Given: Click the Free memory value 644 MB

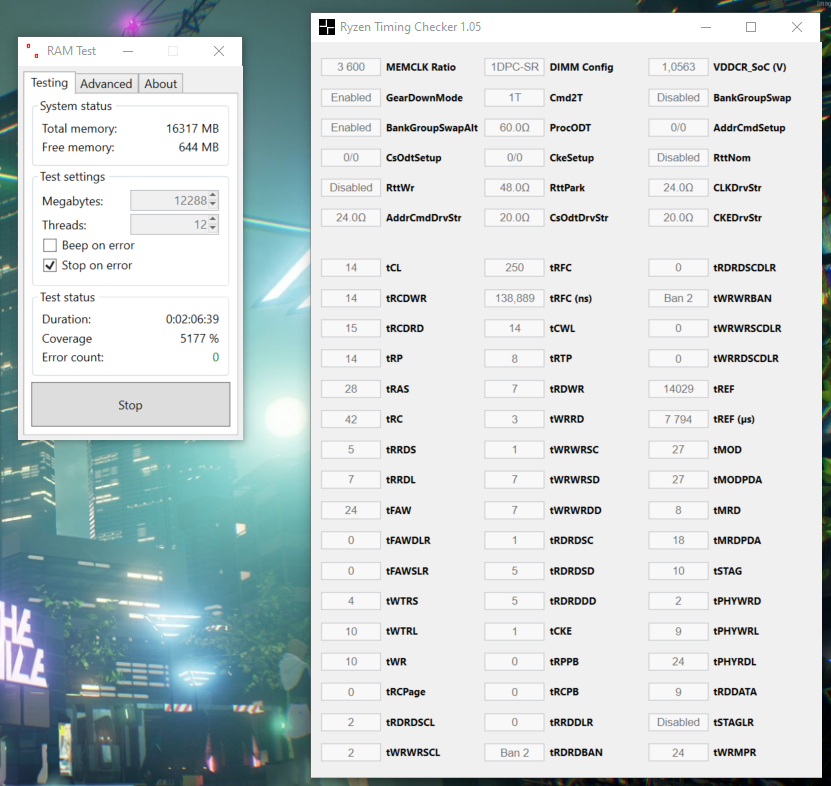Looking at the screenshot, I should pyautogui.click(x=199, y=147).
